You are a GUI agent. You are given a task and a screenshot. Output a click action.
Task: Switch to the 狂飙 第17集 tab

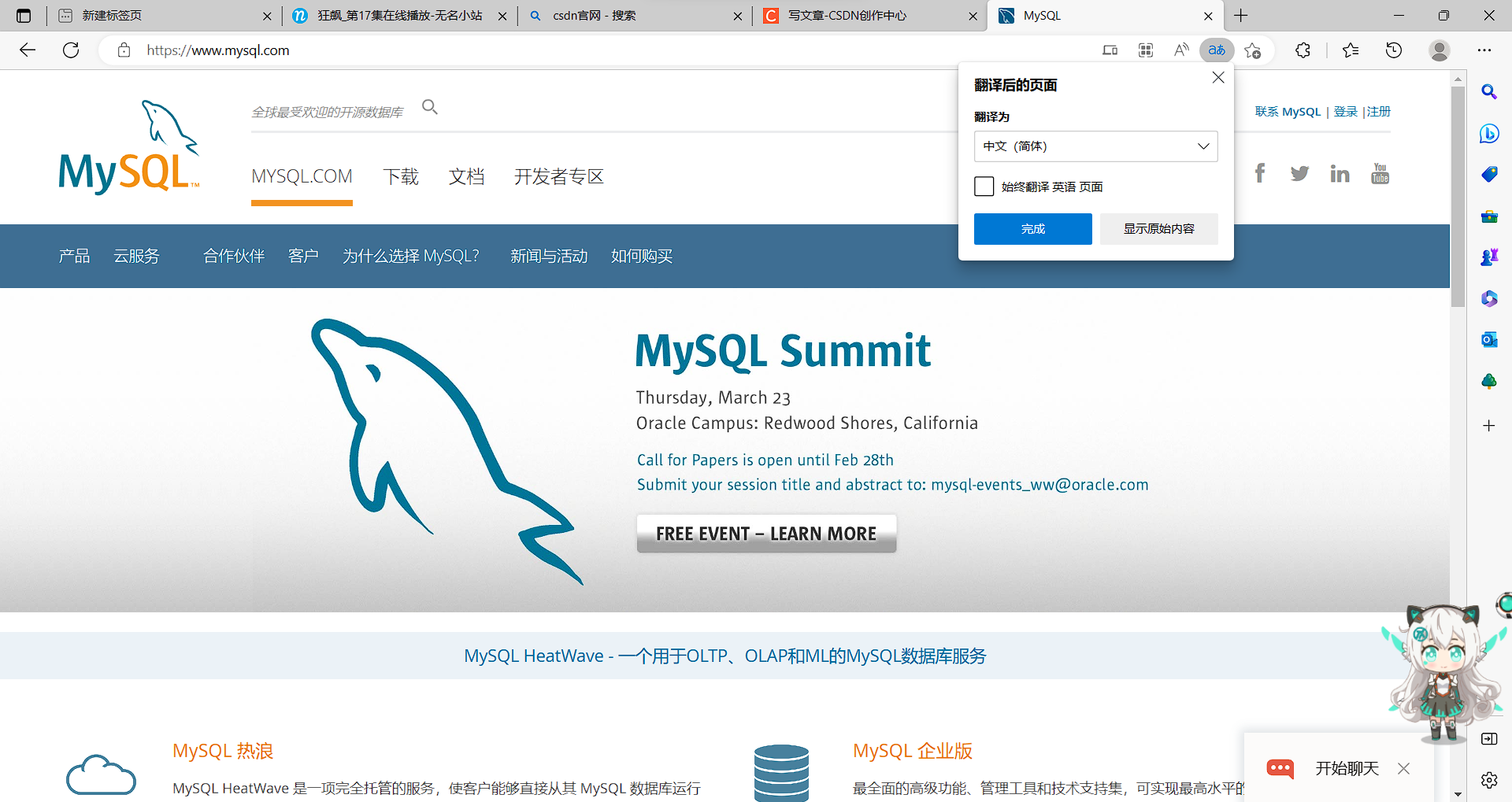coord(400,16)
